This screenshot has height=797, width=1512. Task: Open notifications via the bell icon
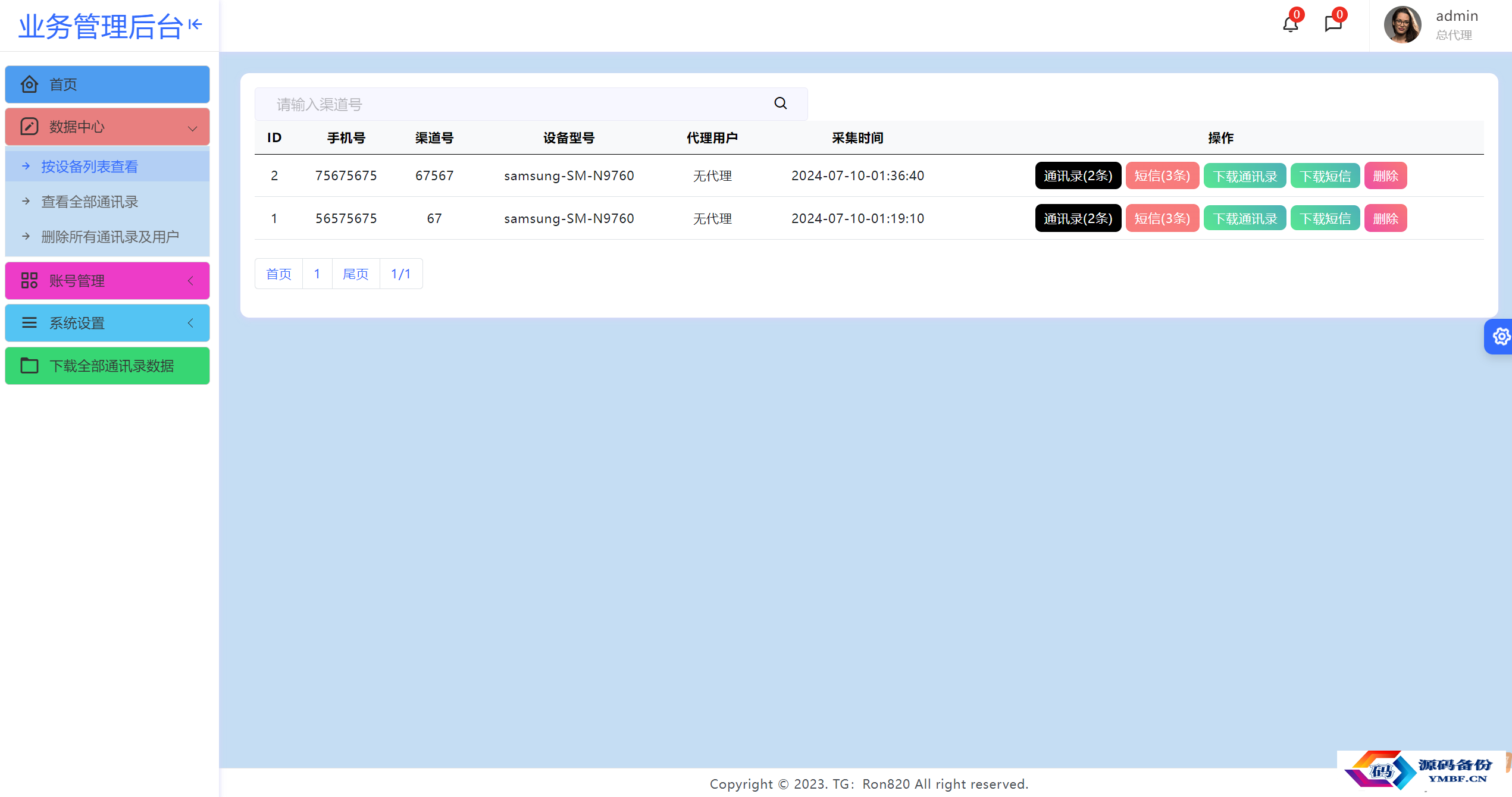pos(1291,24)
